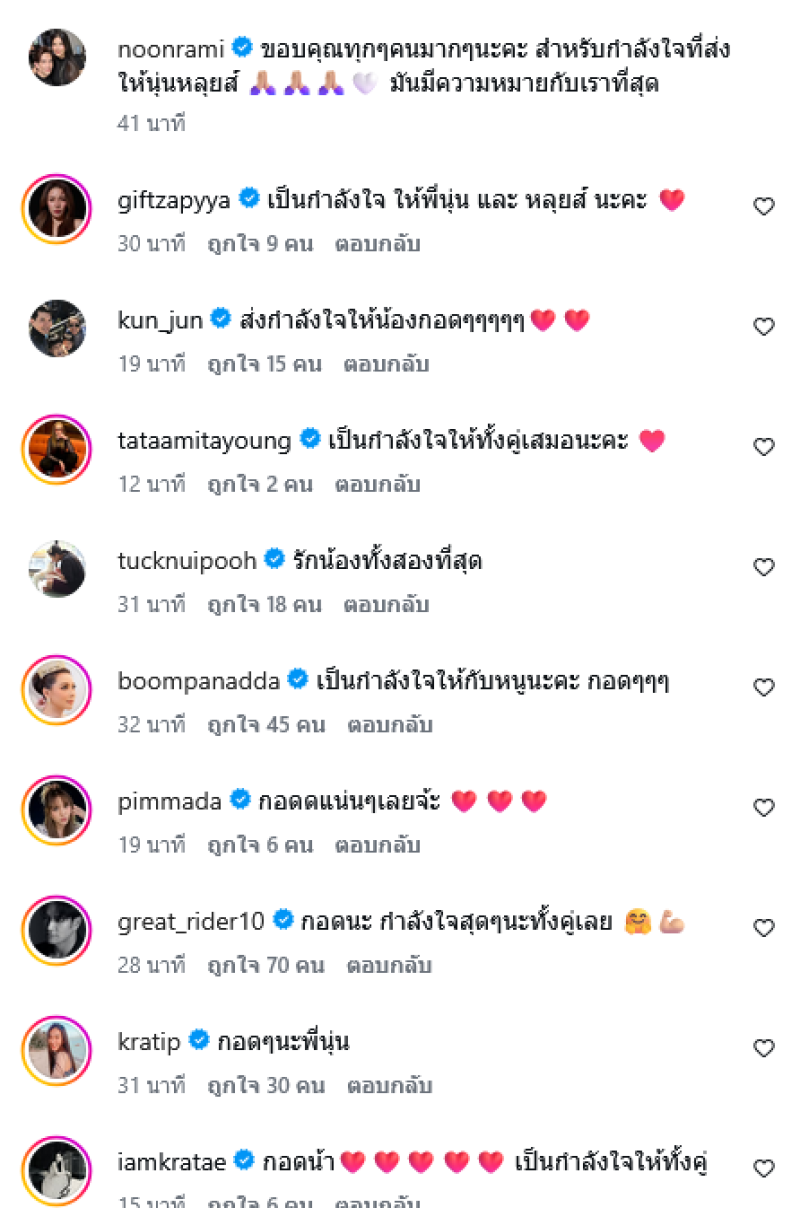800x1208 pixels.
Task: Like iamkratae's comment with the heart
Action: (x=764, y=1168)
